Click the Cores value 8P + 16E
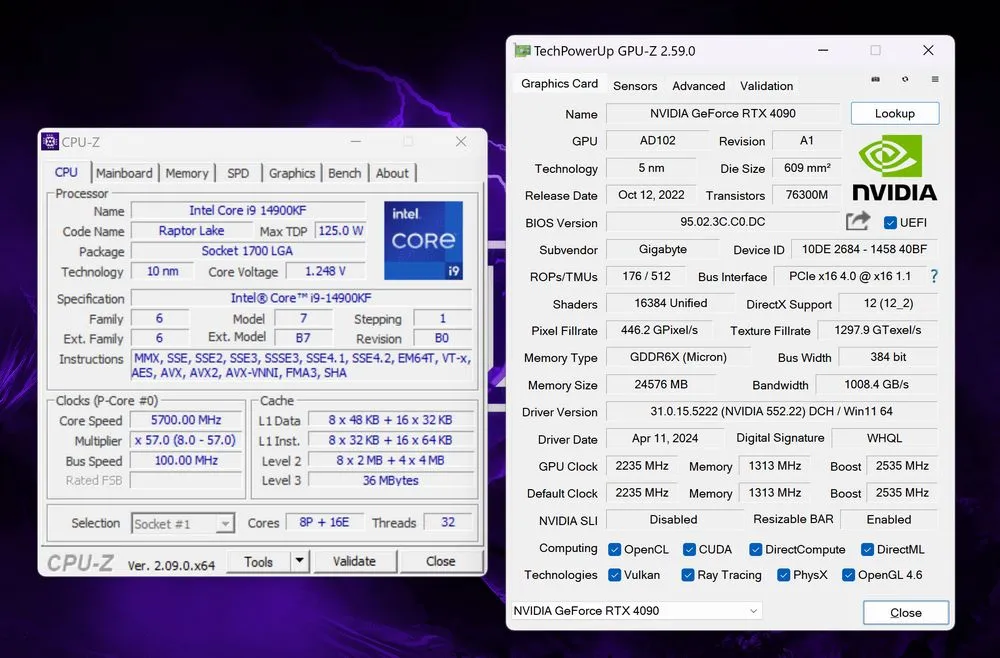The height and width of the screenshot is (658, 1000). coord(325,522)
